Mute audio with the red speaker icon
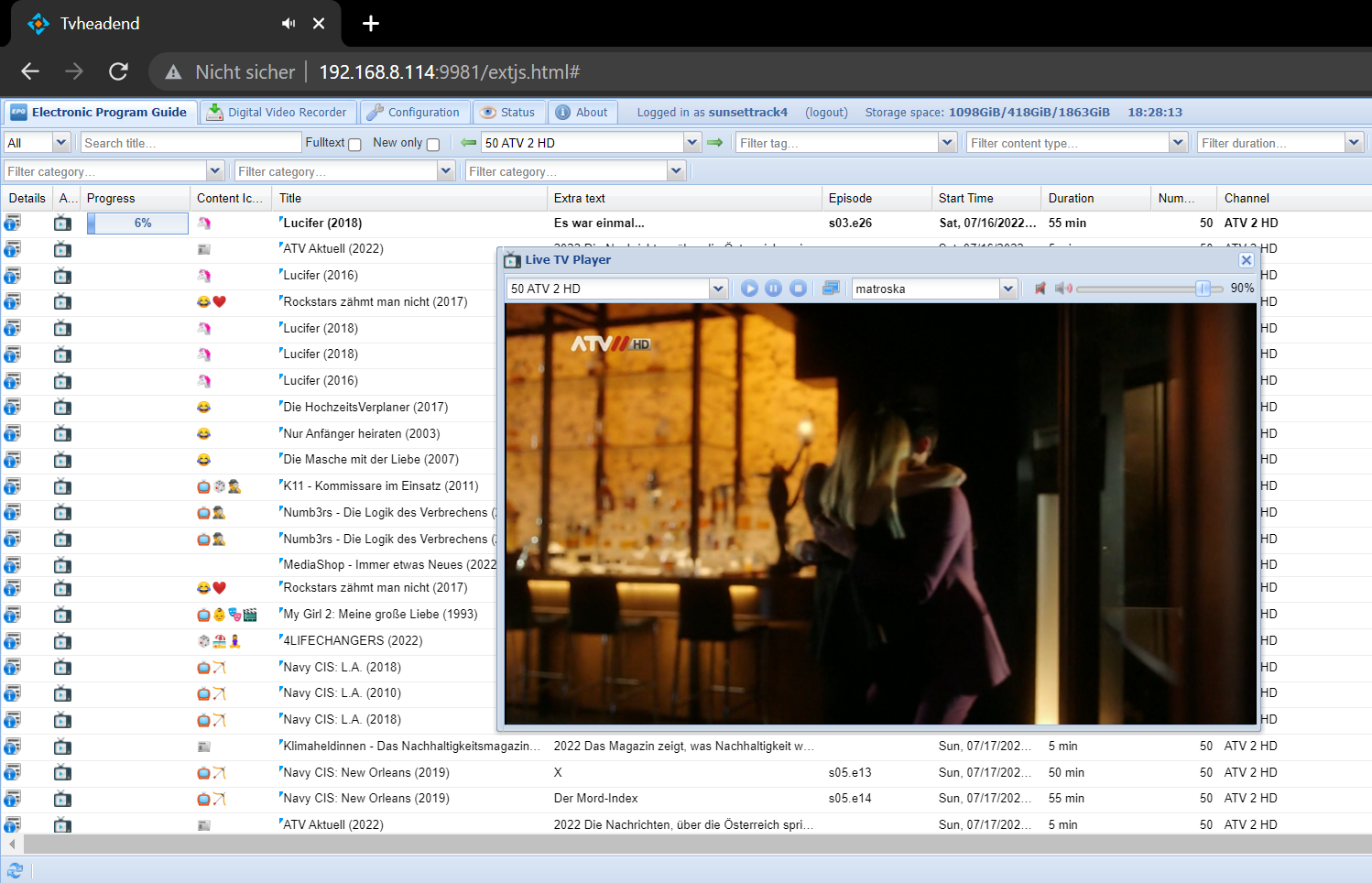 [x=1040, y=289]
